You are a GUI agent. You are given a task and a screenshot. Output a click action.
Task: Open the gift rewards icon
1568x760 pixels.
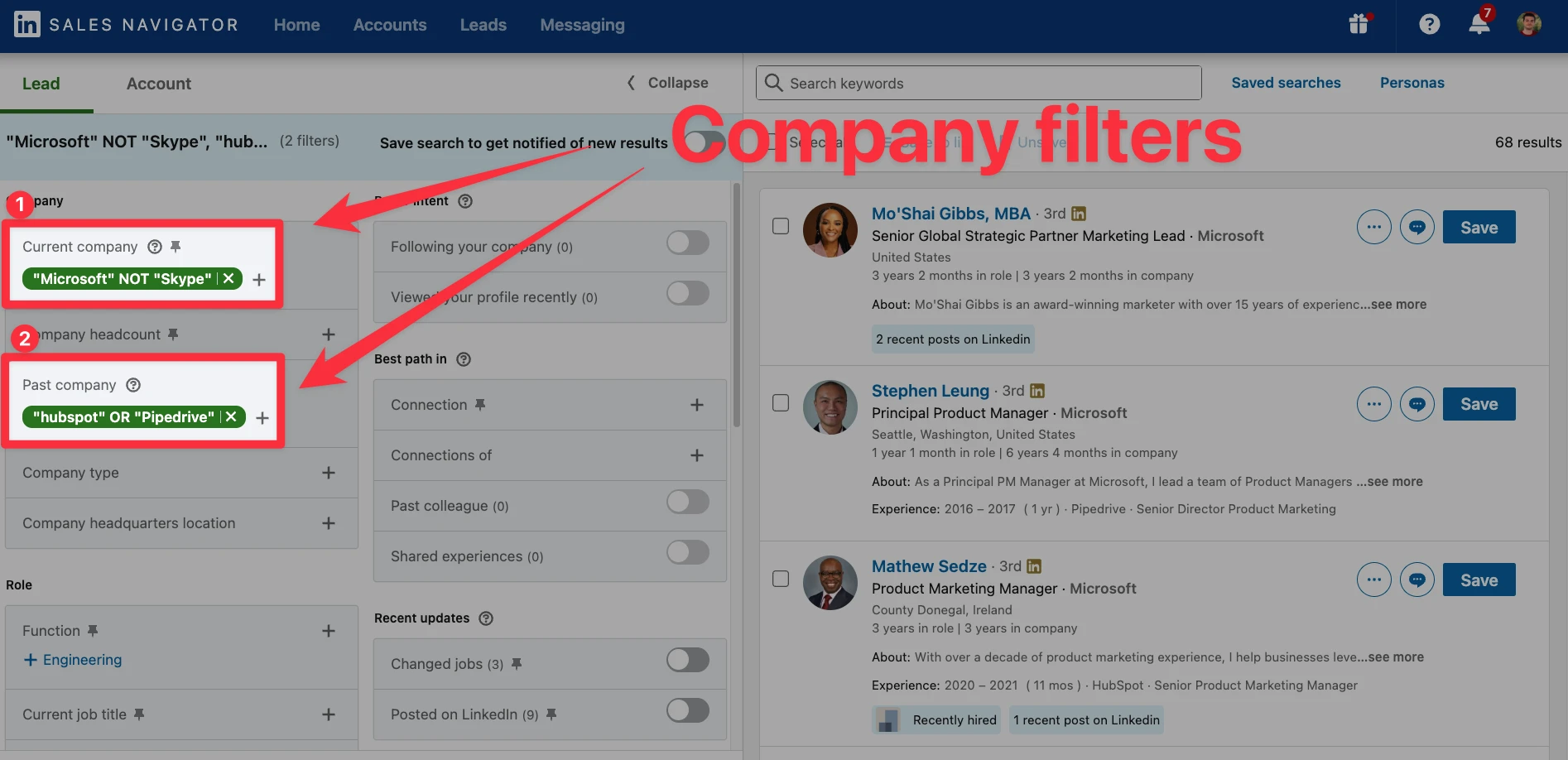click(1359, 23)
